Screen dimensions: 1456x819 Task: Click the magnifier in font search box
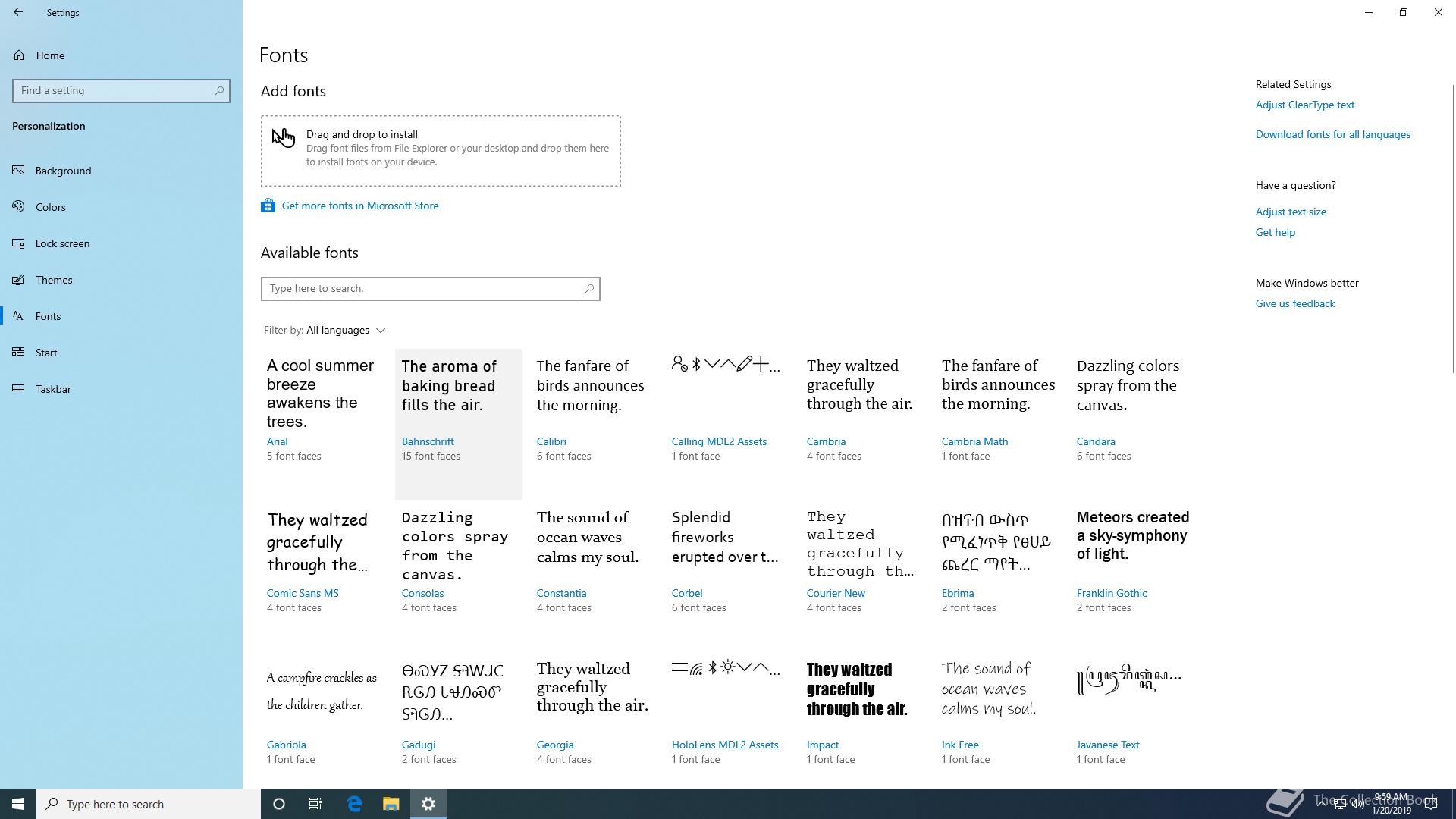(x=588, y=289)
